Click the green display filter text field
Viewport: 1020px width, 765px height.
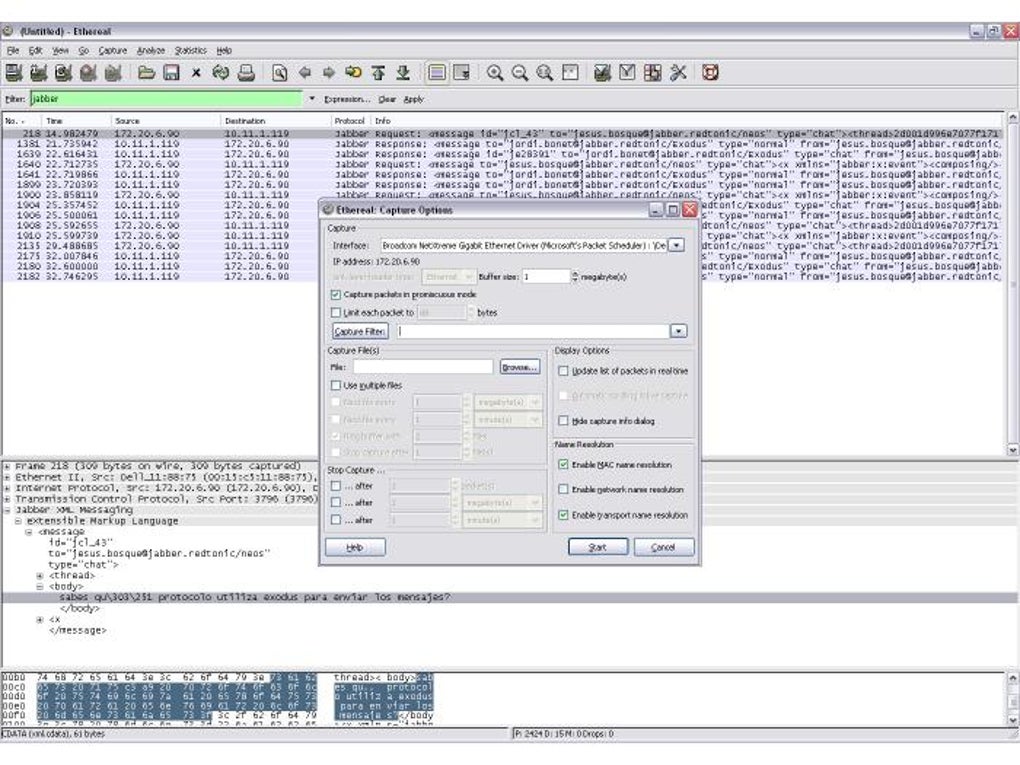(x=165, y=99)
